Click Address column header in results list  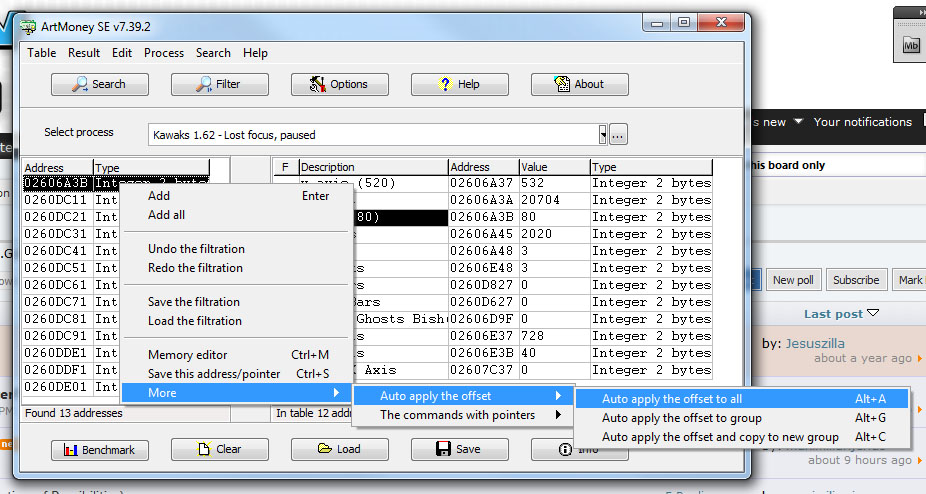click(x=58, y=168)
